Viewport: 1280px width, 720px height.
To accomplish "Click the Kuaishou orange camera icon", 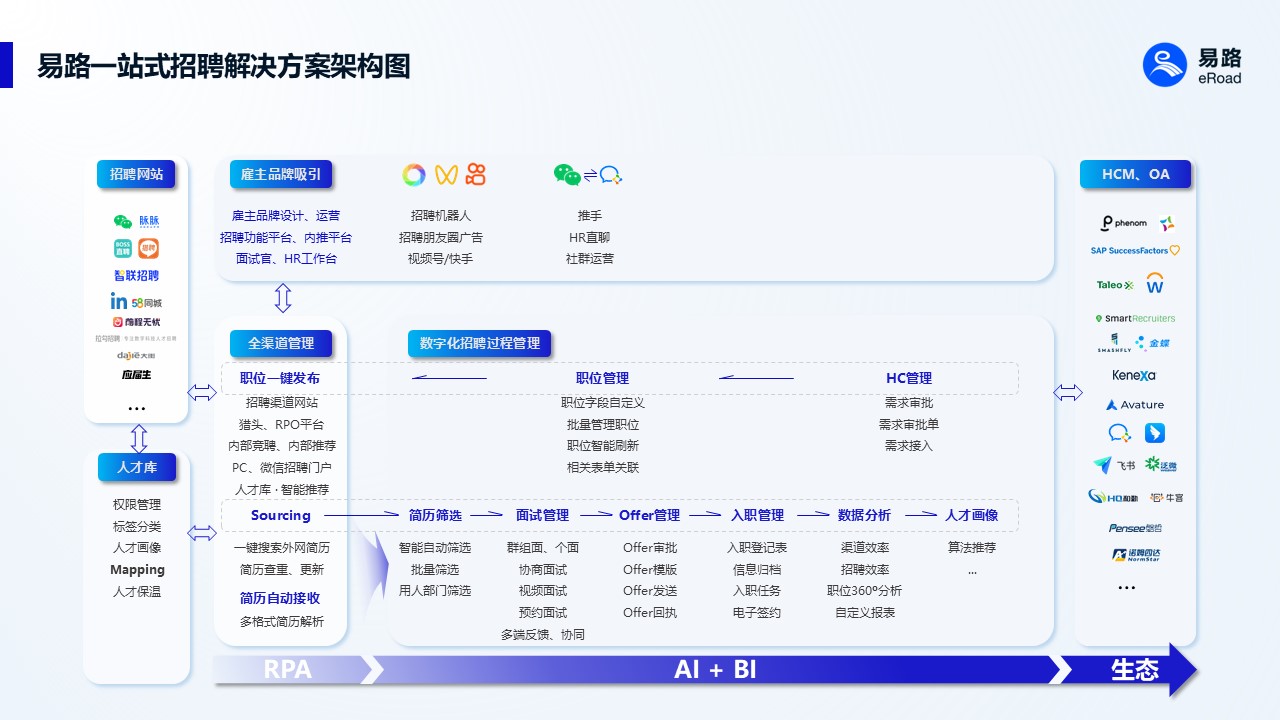I will 476,175.
